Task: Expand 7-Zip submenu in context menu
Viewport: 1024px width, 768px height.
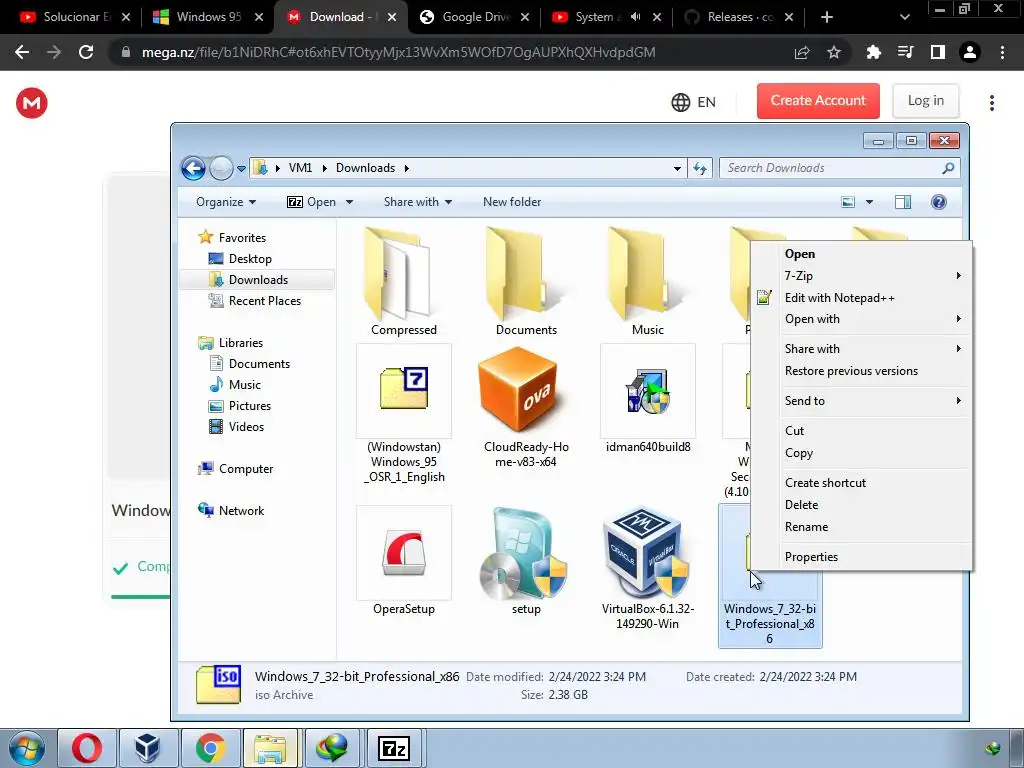Action: click(861, 276)
